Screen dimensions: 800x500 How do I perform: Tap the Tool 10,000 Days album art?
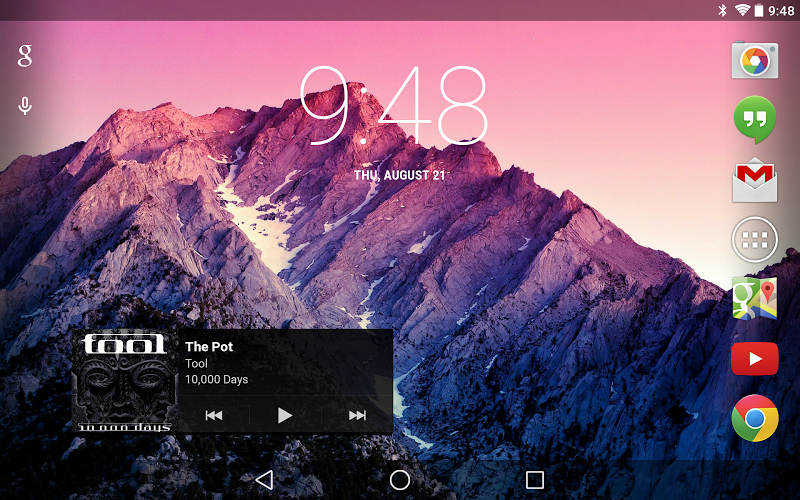click(x=125, y=381)
